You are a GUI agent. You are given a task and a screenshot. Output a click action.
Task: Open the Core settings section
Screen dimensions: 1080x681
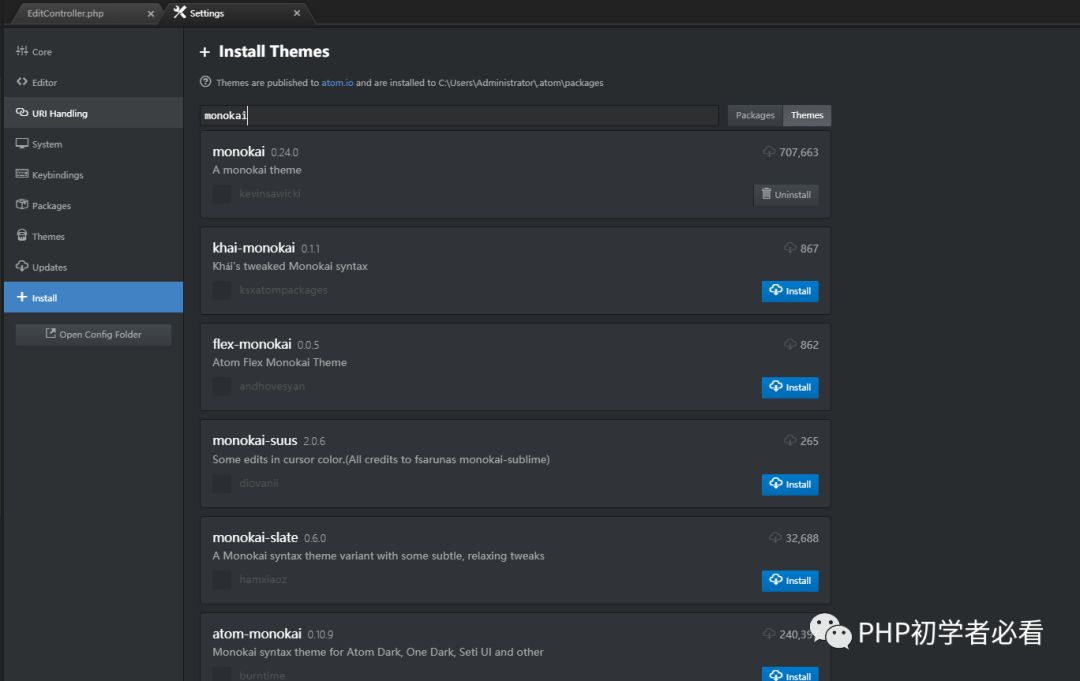tap(41, 52)
